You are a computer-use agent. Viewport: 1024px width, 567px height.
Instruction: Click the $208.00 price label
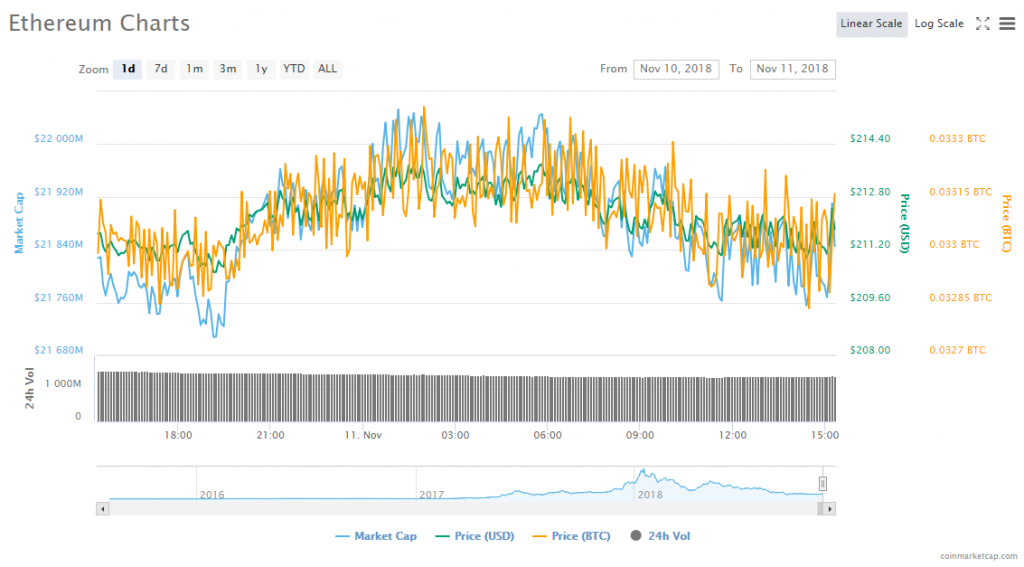click(x=870, y=350)
